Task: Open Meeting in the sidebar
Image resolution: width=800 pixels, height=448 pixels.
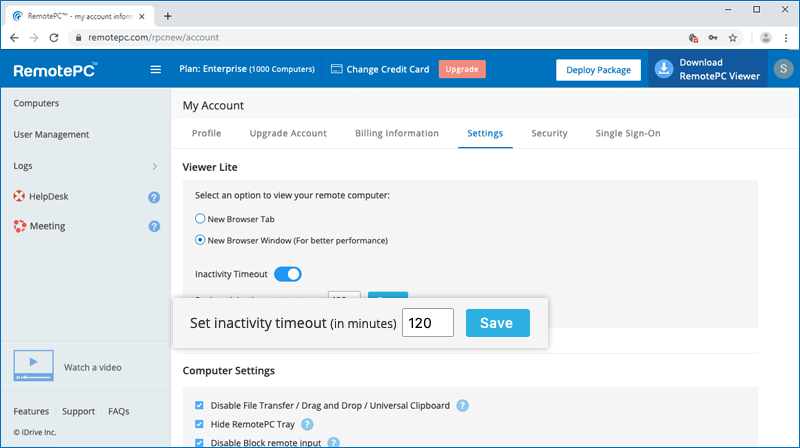Action: pyautogui.click(x=47, y=226)
